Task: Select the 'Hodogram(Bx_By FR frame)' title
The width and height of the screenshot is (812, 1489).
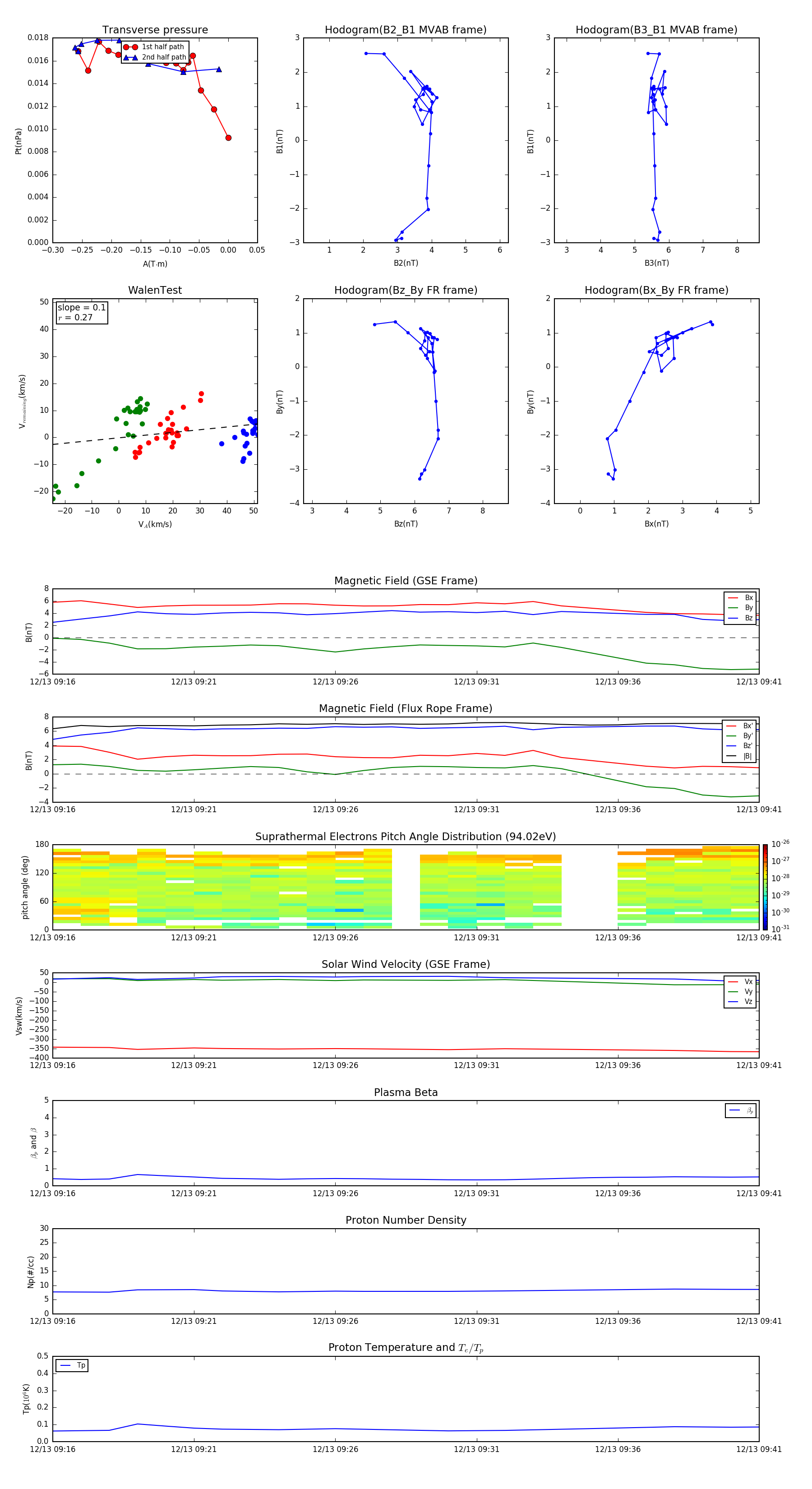Action: 656,290
